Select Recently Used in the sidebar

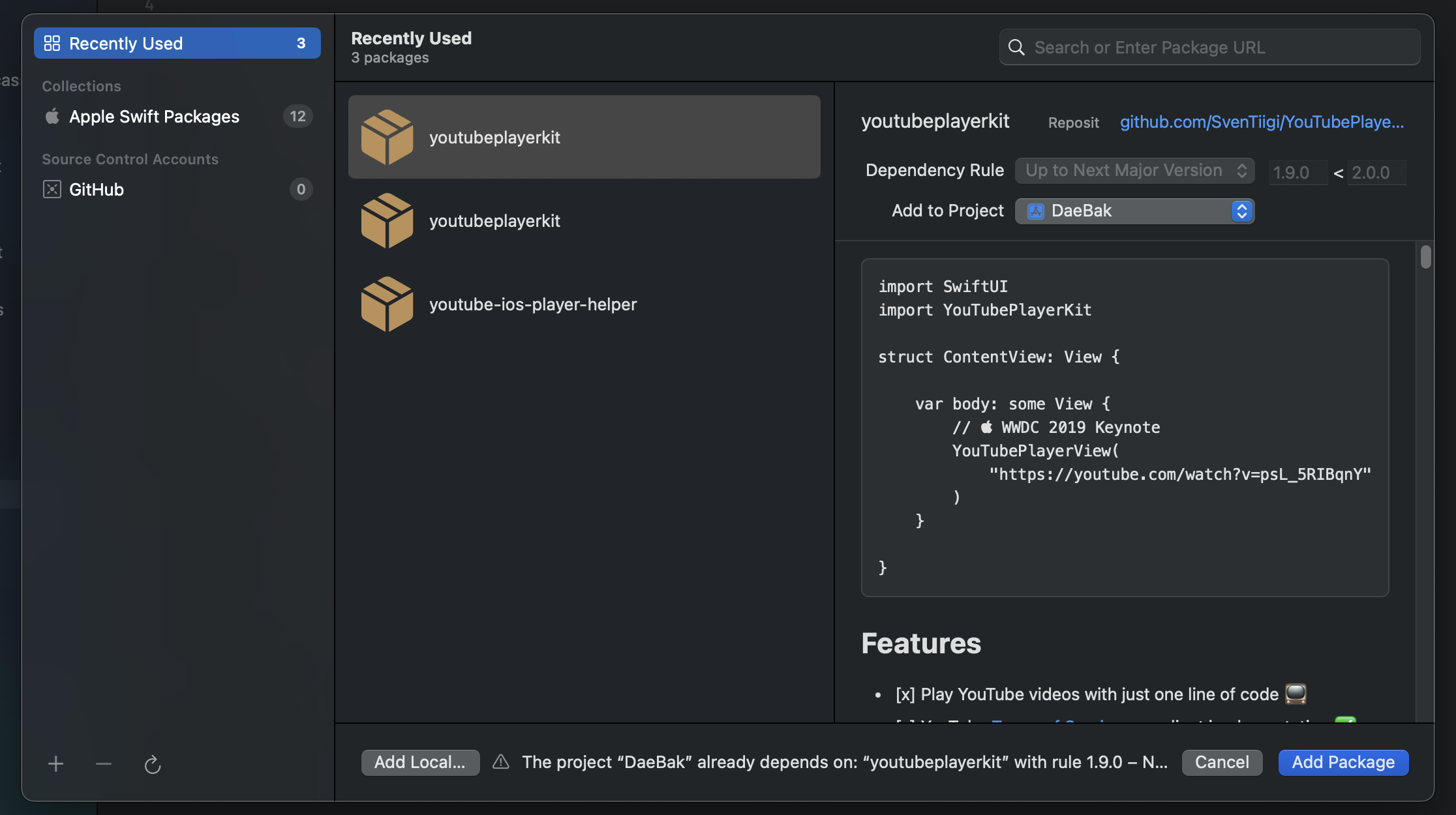click(x=177, y=43)
